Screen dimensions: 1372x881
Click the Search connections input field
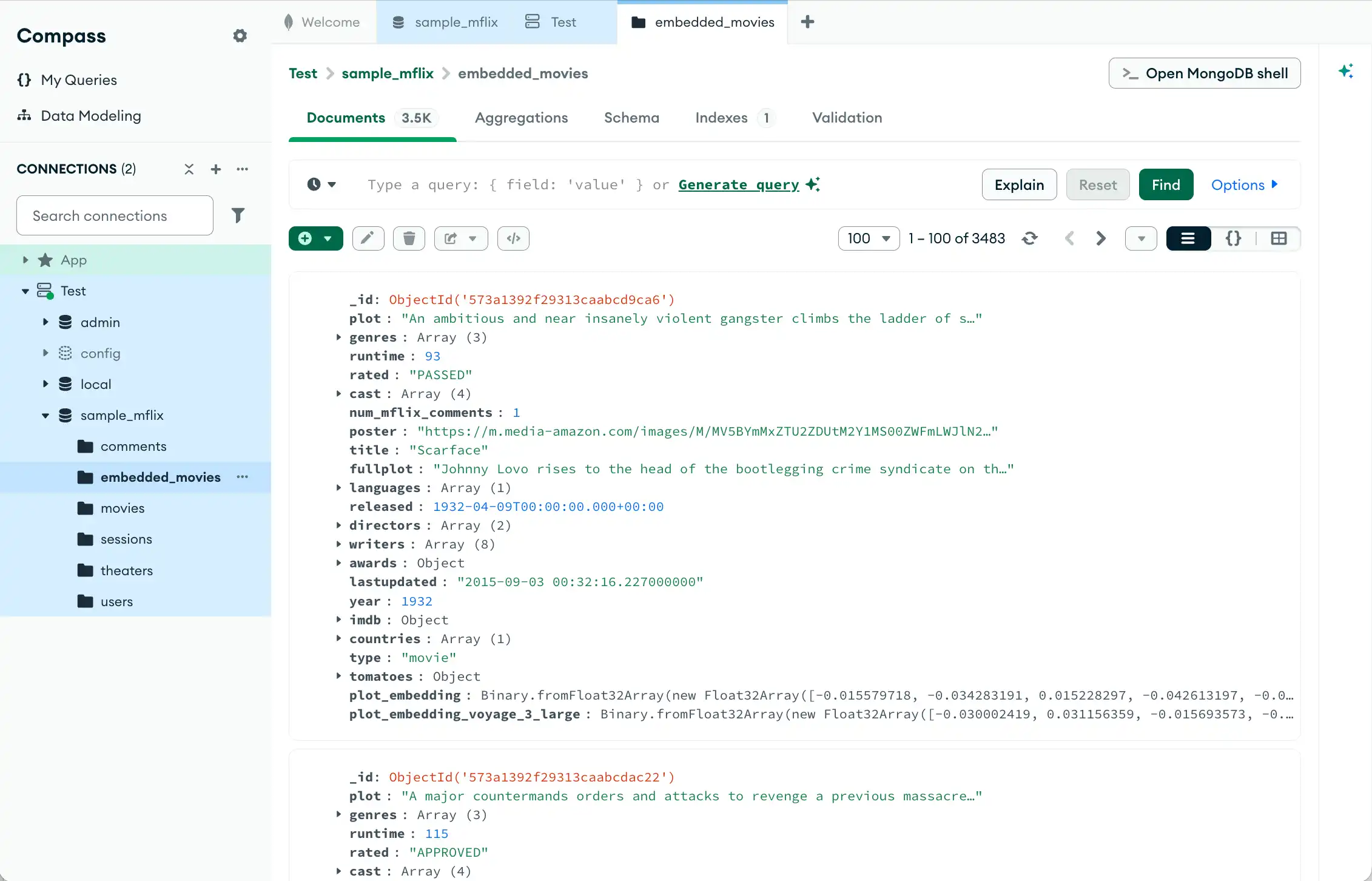pos(115,215)
